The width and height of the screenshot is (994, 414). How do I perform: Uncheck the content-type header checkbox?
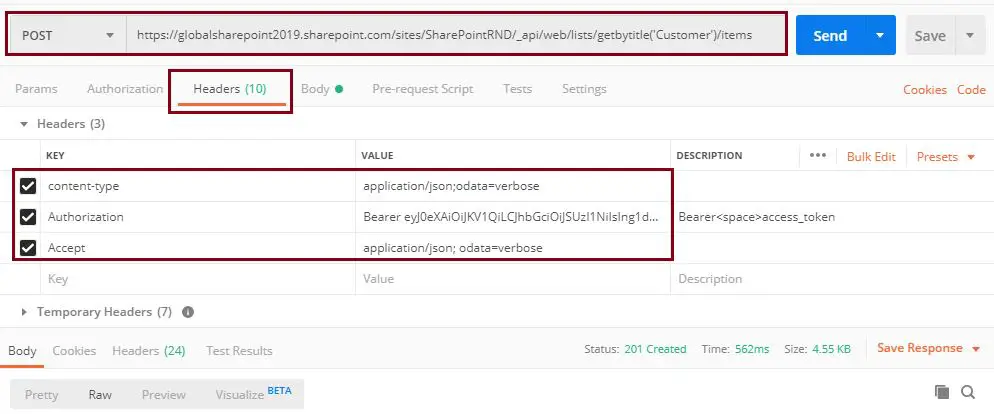pos(28,186)
